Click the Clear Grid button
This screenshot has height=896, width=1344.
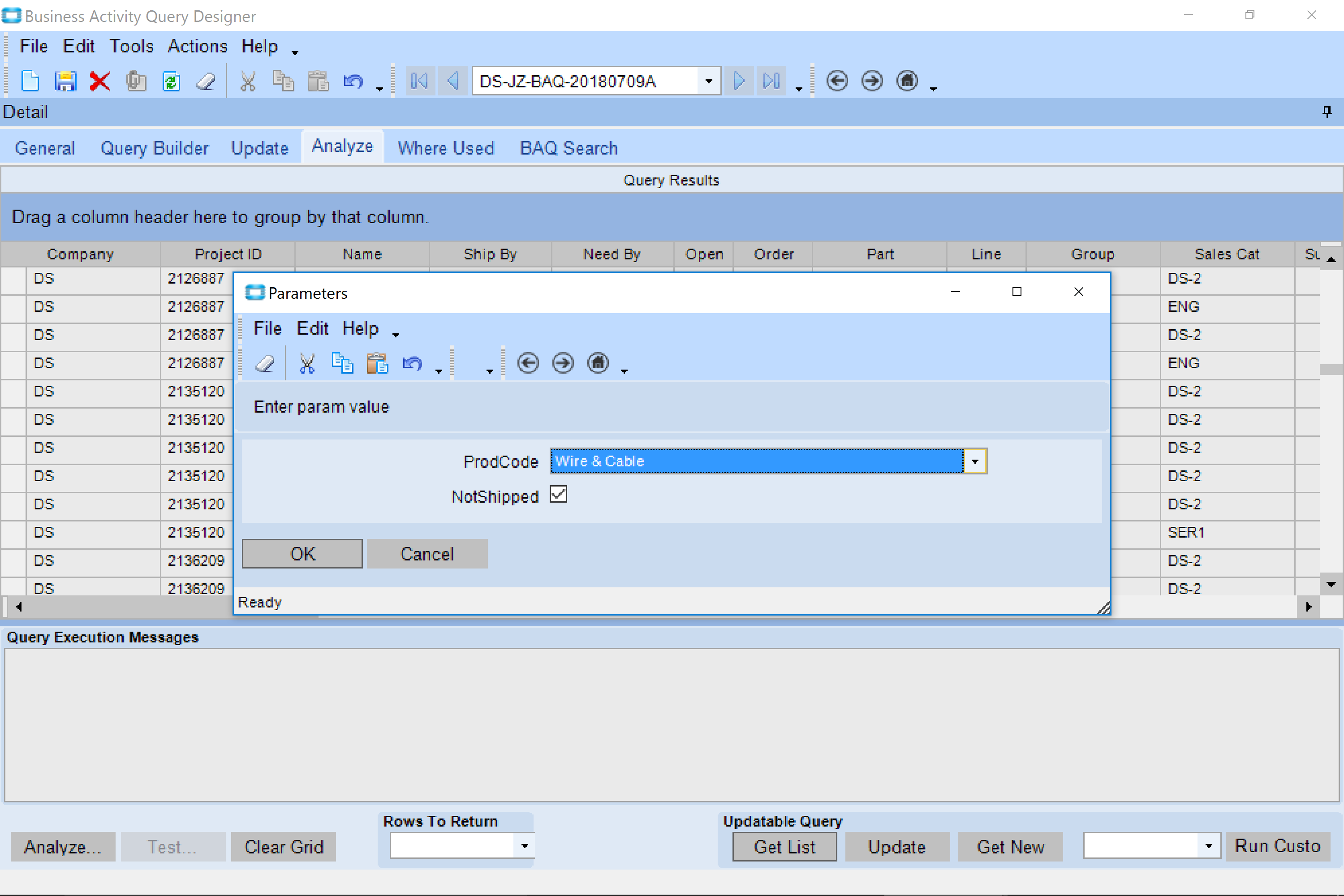284,847
